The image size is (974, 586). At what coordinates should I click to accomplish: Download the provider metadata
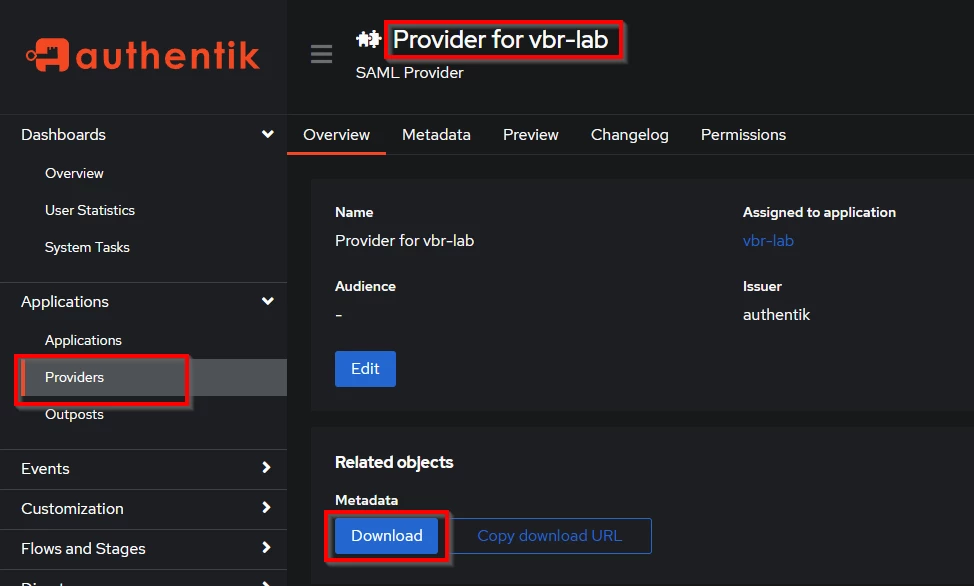[386, 536]
